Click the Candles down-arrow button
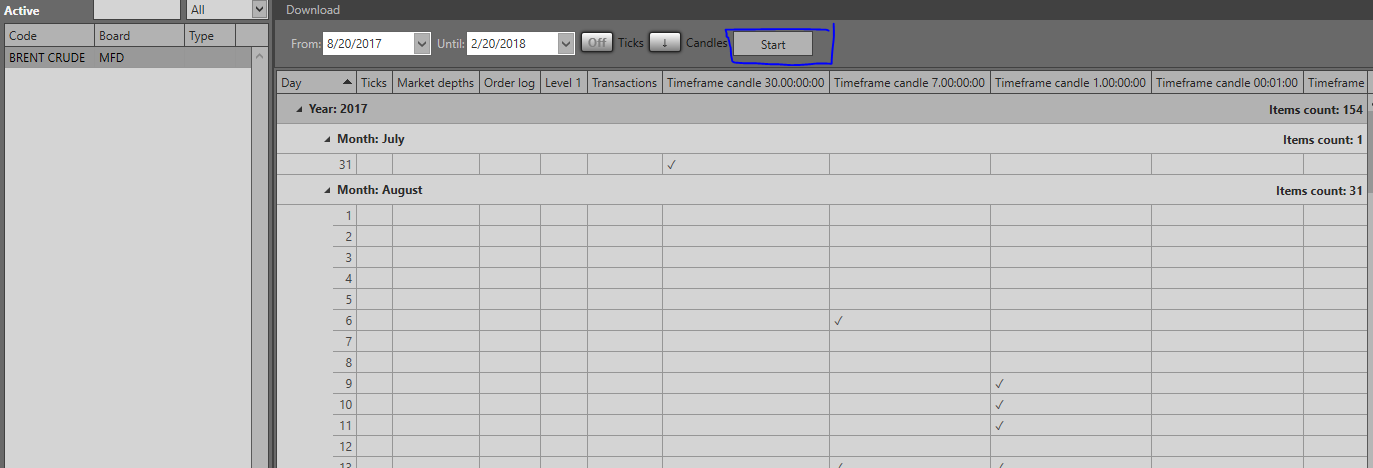The width and height of the screenshot is (1373, 468). tap(665, 43)
